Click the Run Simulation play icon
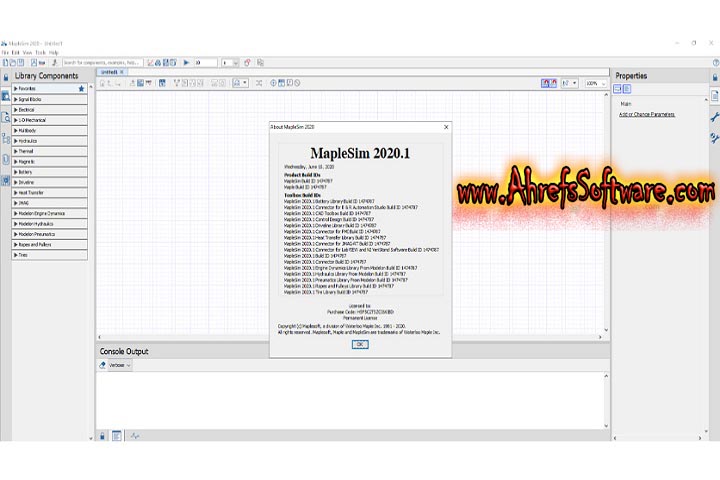This screenshot has height=480, width=720. (187, 62)
